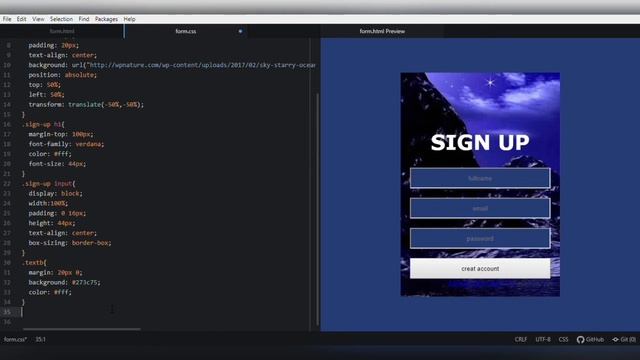Viewport: 640px width, 360px height.
Task: Click the fullname input field in preview
Action: pos(480,178)
